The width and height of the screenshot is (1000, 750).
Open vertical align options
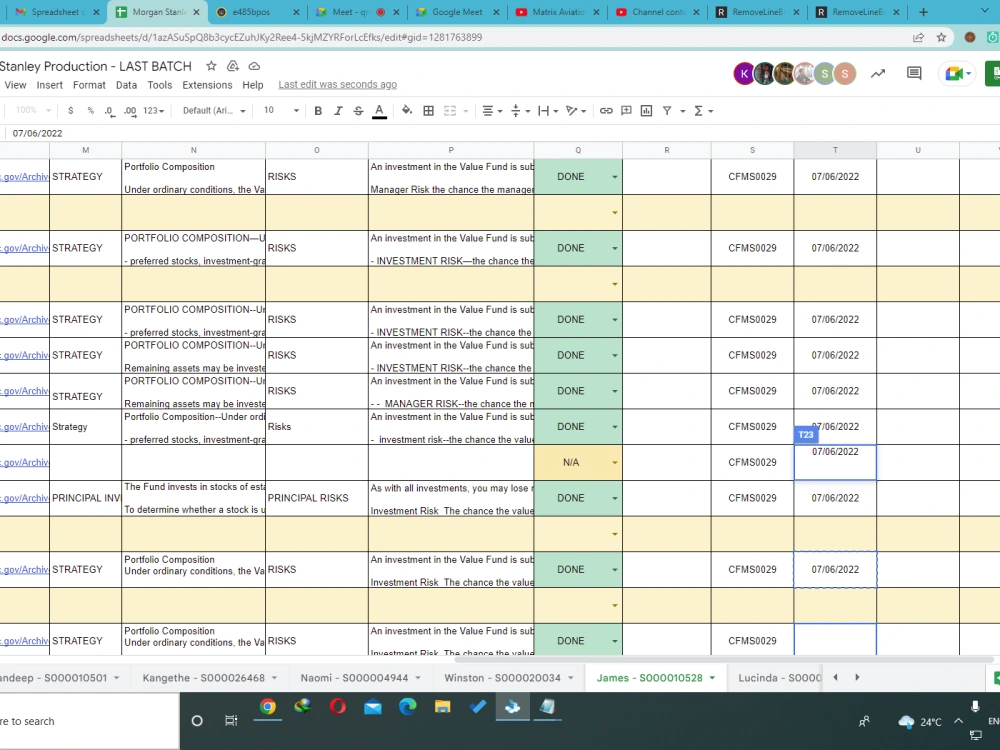[520, 111]
